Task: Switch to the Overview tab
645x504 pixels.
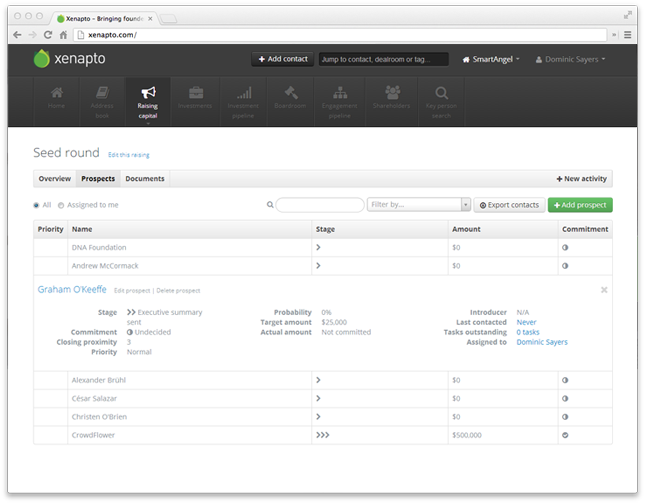Action: click(55, 179)
